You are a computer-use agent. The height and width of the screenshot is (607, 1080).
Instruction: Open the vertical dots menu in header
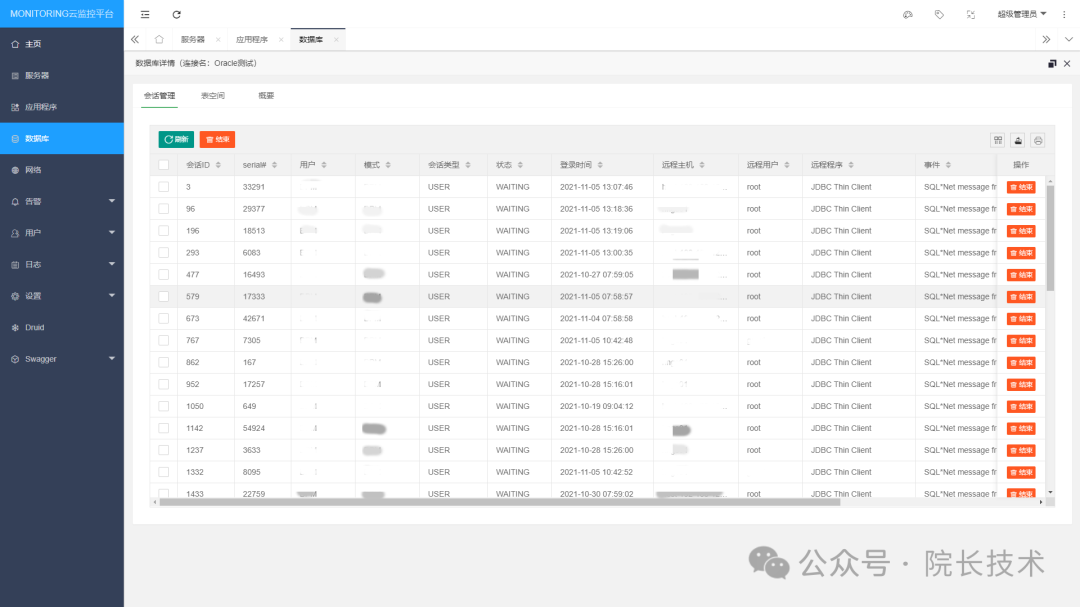coord(1064,14)
